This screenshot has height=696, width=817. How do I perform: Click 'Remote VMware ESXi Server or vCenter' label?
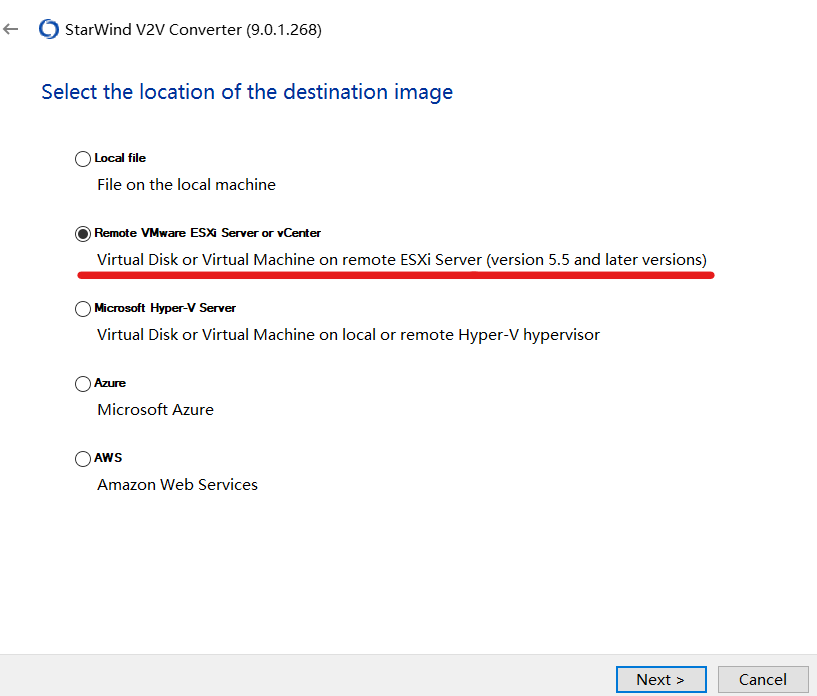tap(207, 233)
